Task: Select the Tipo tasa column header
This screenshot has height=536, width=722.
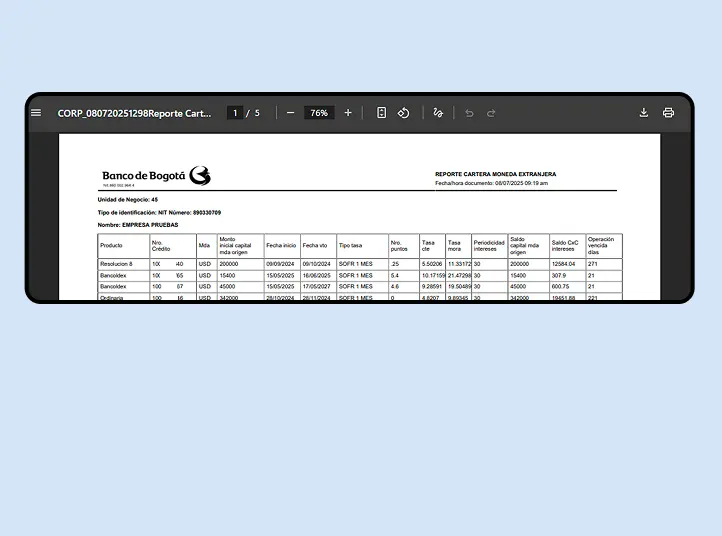Action: click(362, 246)
